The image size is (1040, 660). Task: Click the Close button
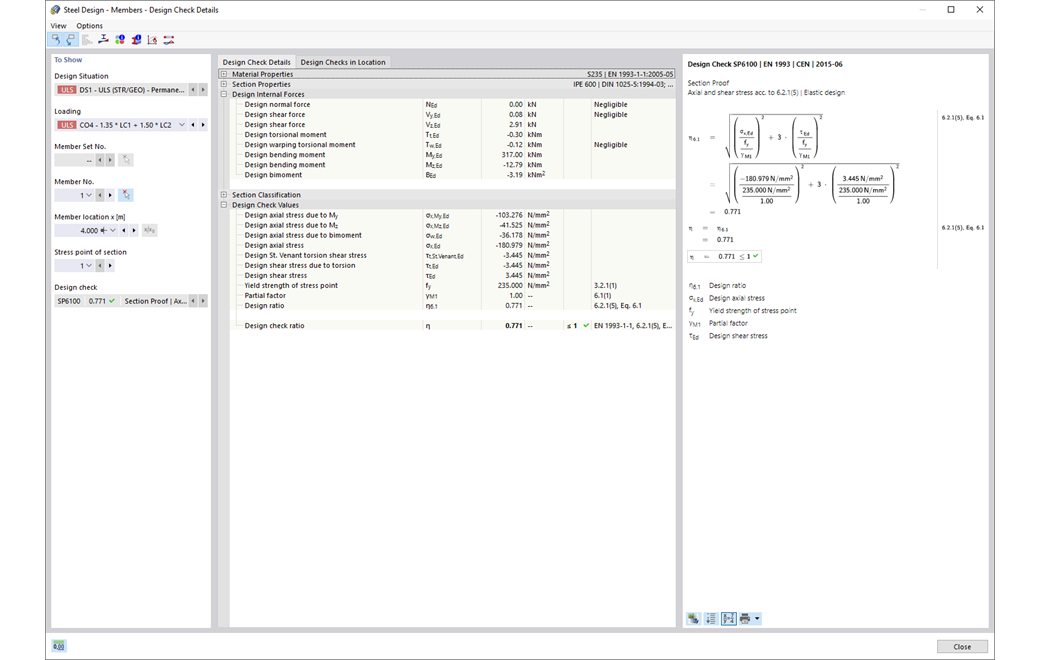962,646
